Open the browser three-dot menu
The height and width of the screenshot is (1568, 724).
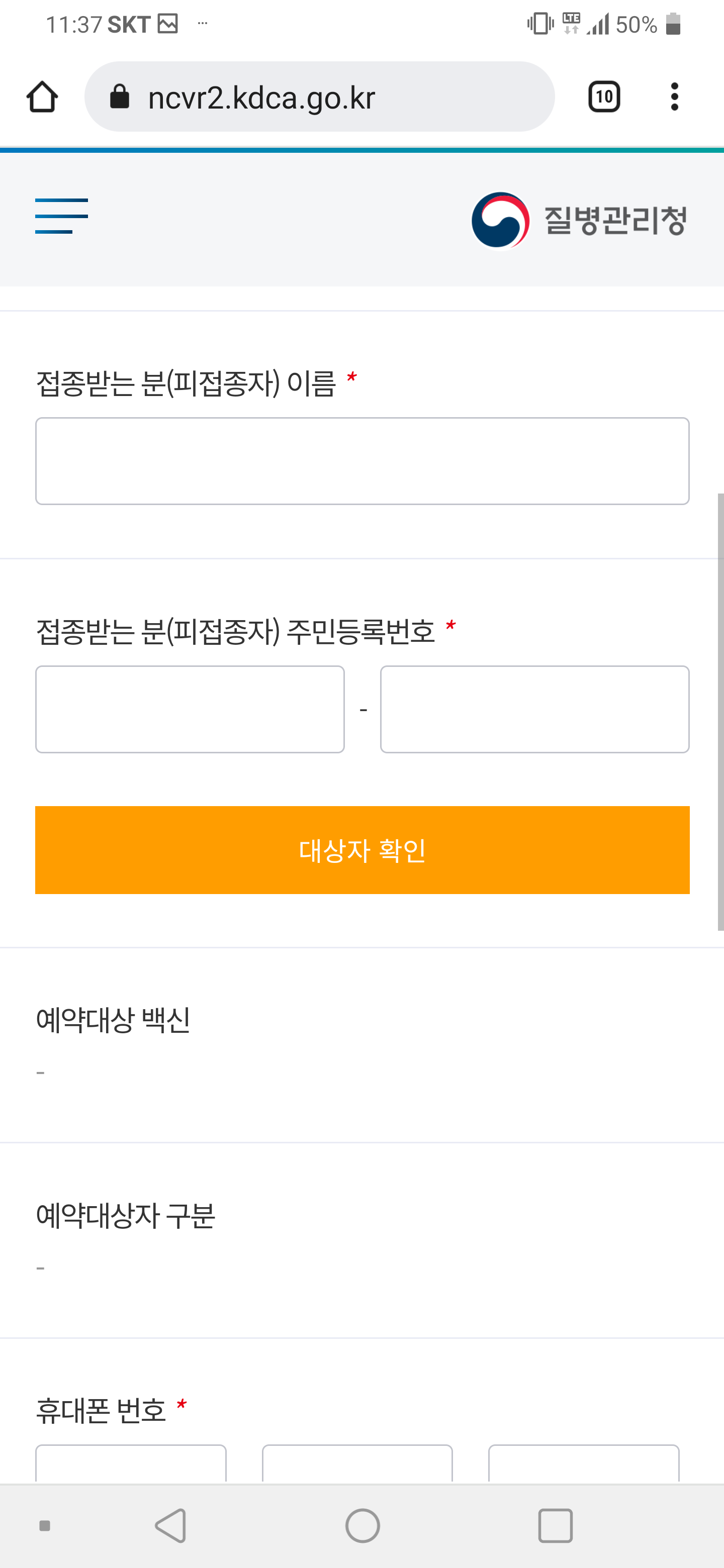pos(674,97)
